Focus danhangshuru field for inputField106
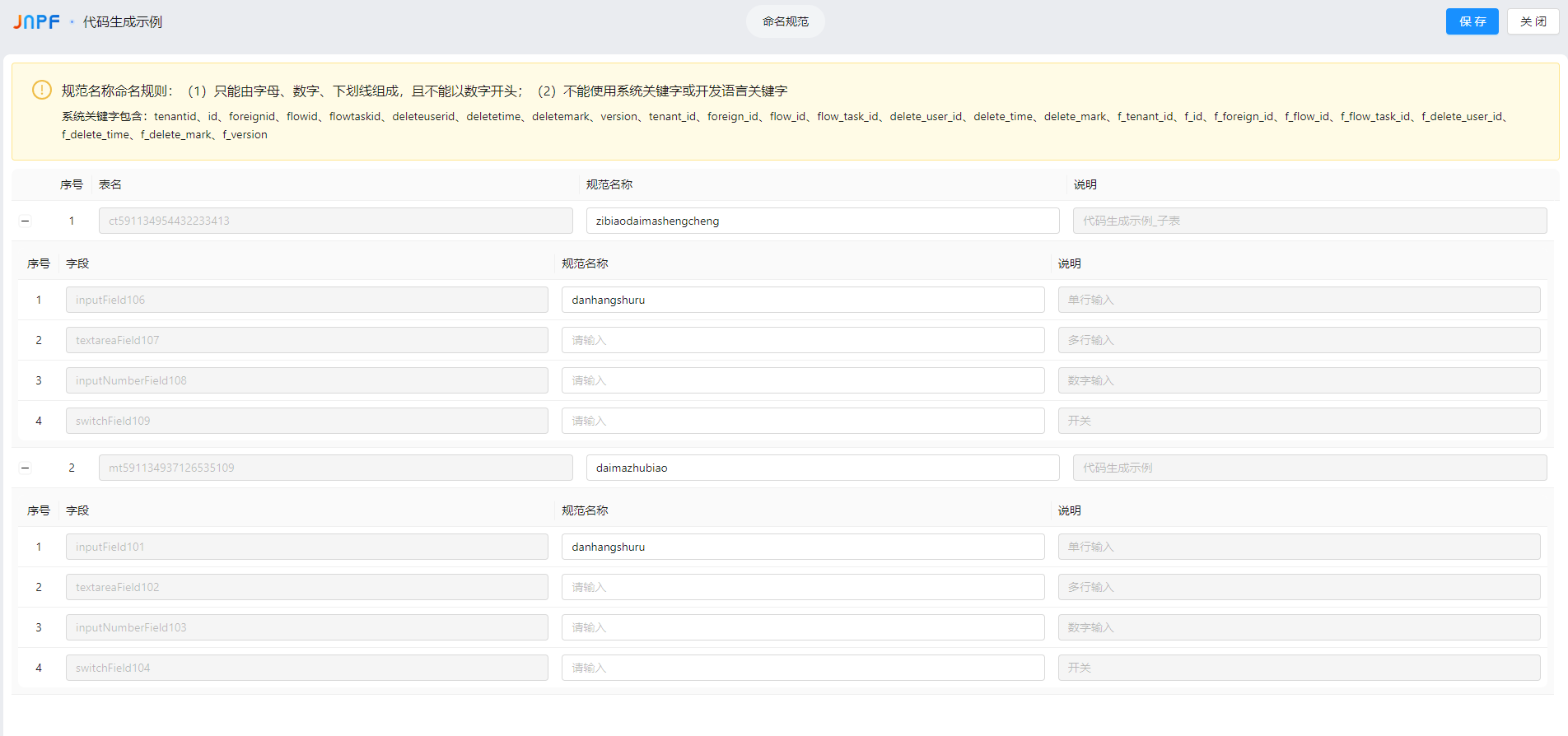The width and height of the screenshot is (1568, 736). 802,300
